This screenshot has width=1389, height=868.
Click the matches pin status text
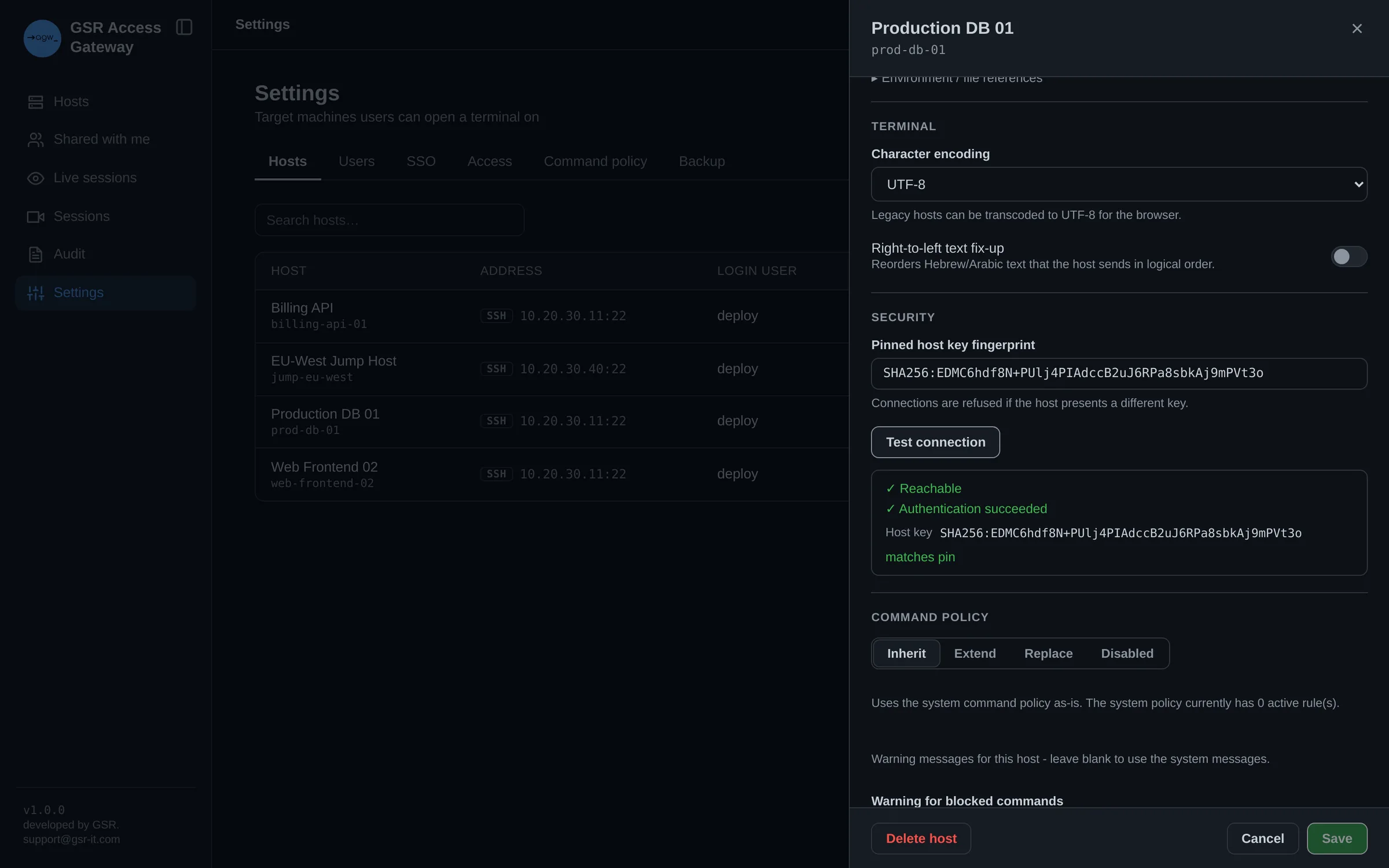click(x=920, y=557)
